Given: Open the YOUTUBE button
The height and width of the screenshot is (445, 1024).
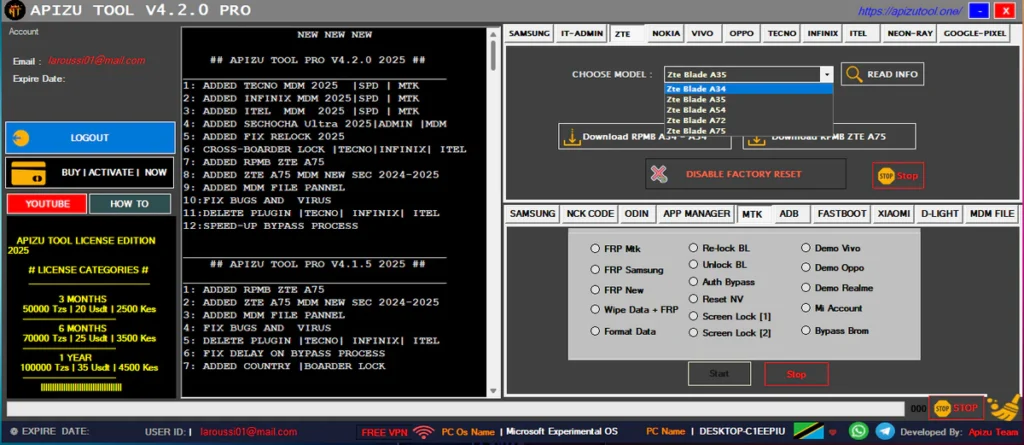Looking at the screenshot, I should (x=47, y=204).
